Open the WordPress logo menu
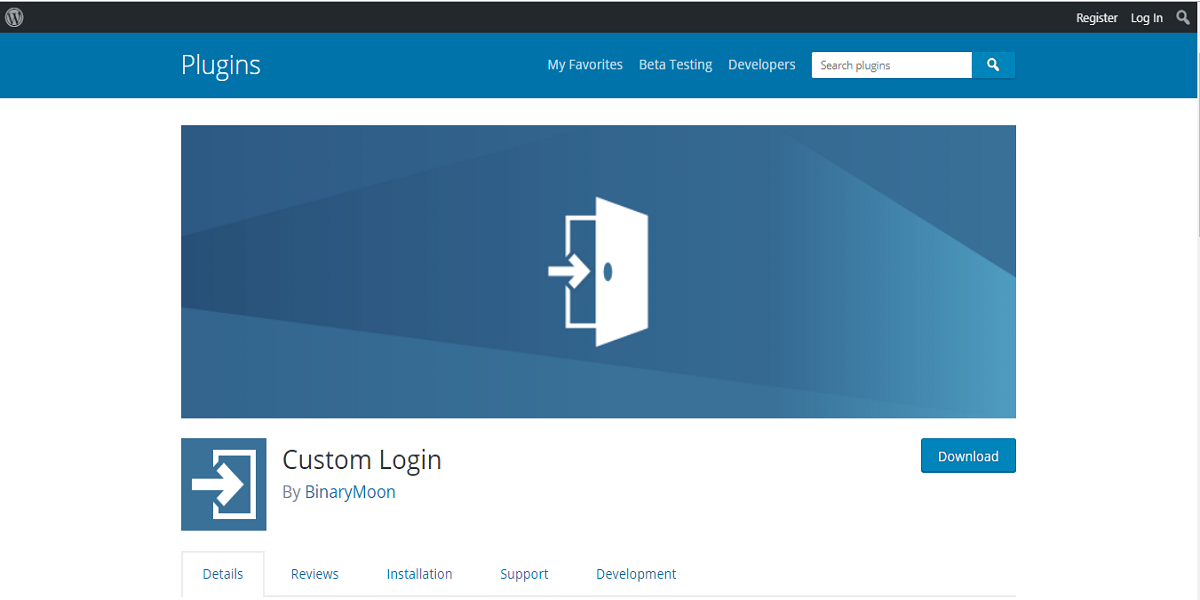The height and width of the screenshot is (600, 1200). (14, 17)
